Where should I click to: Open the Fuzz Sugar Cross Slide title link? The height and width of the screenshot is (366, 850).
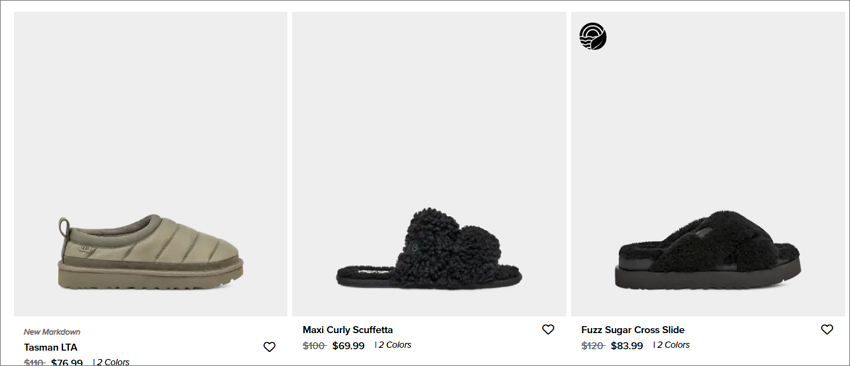(x=633, y=330)
